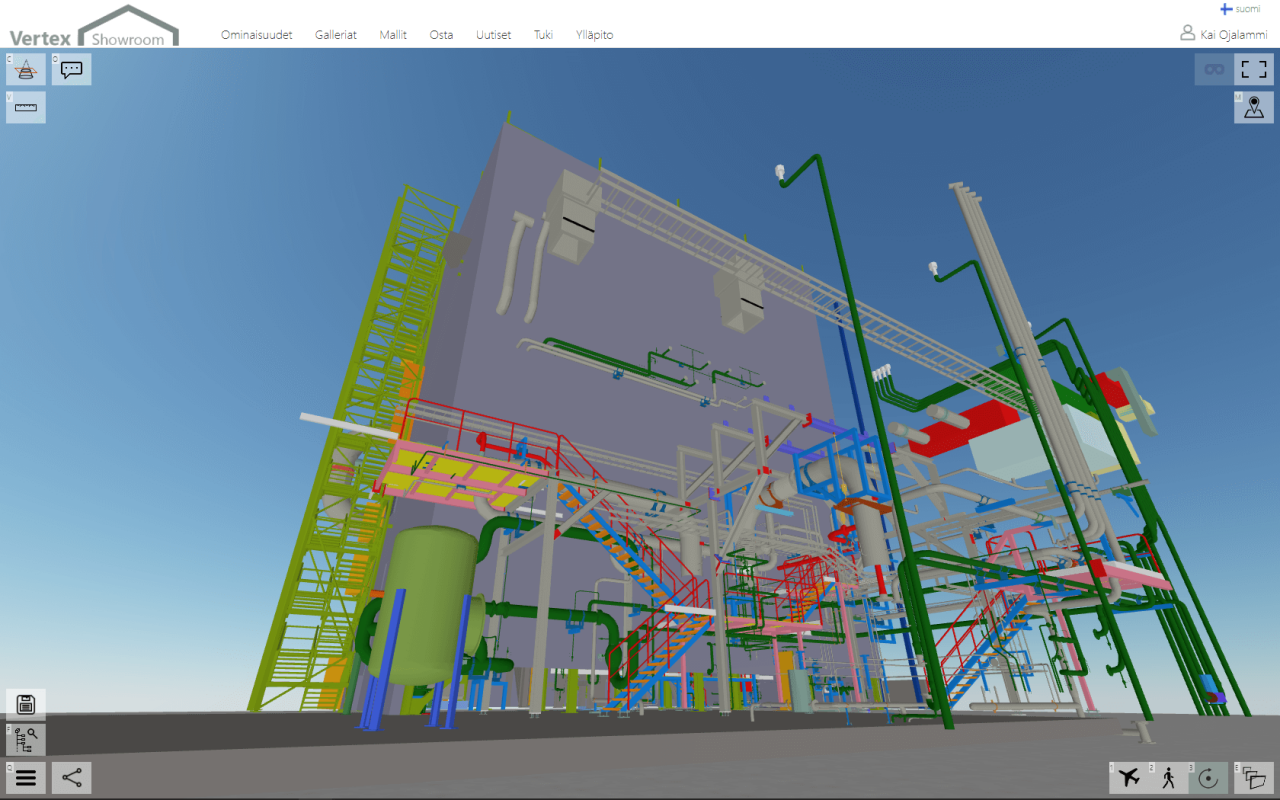The image size is (1280, 800).
Task: Share the current model
Action: tap(71, 777)
